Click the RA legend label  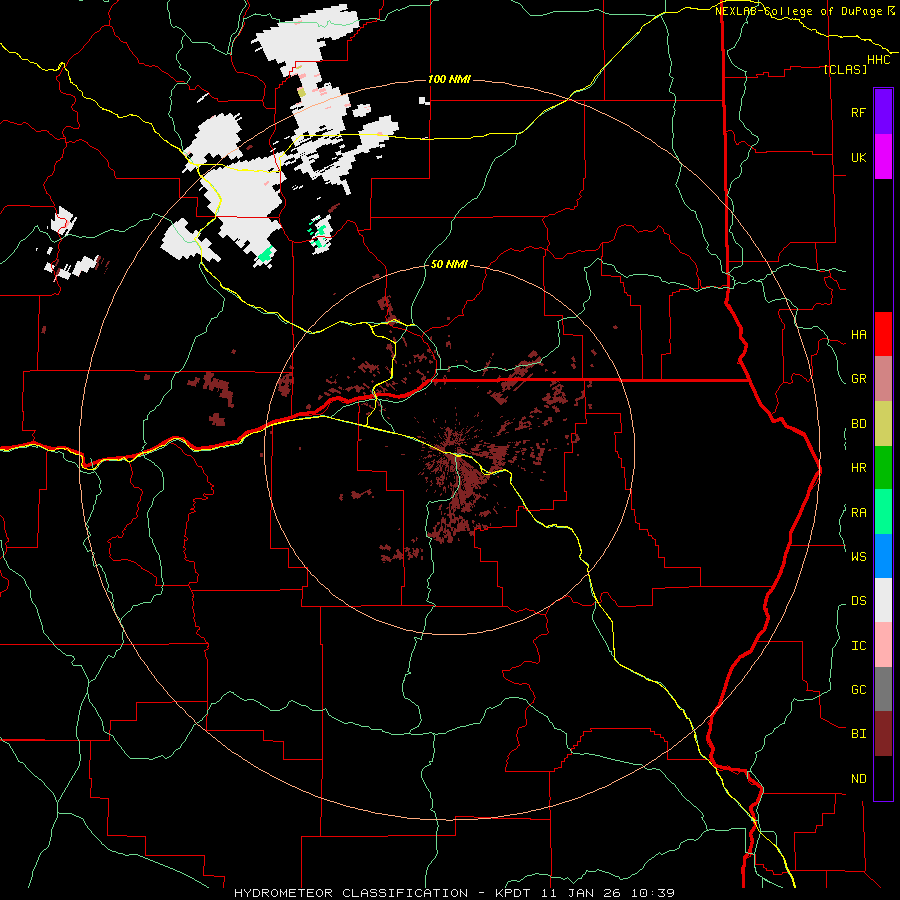tap(858, 513)
